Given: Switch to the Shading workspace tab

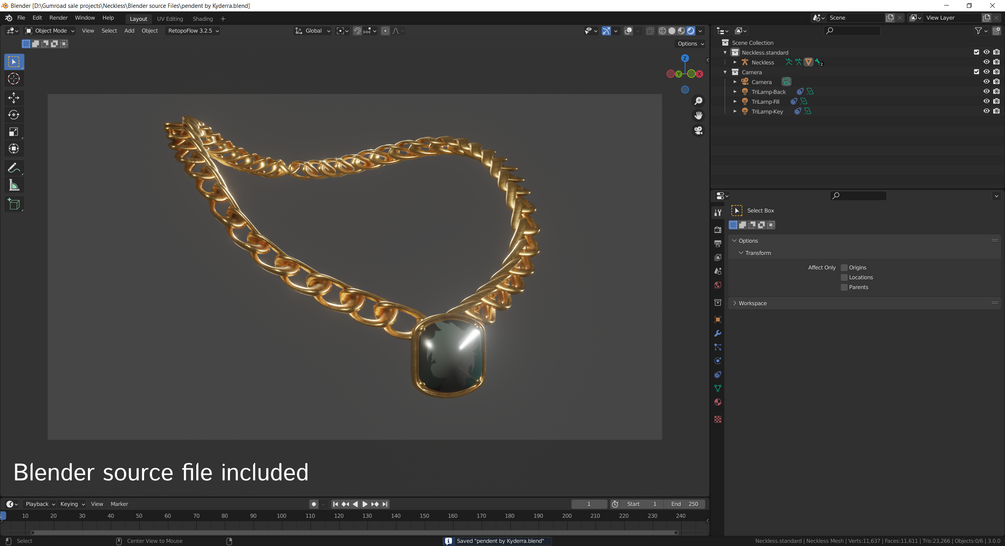Looking at the screenshot, I should tap(203, 19).
